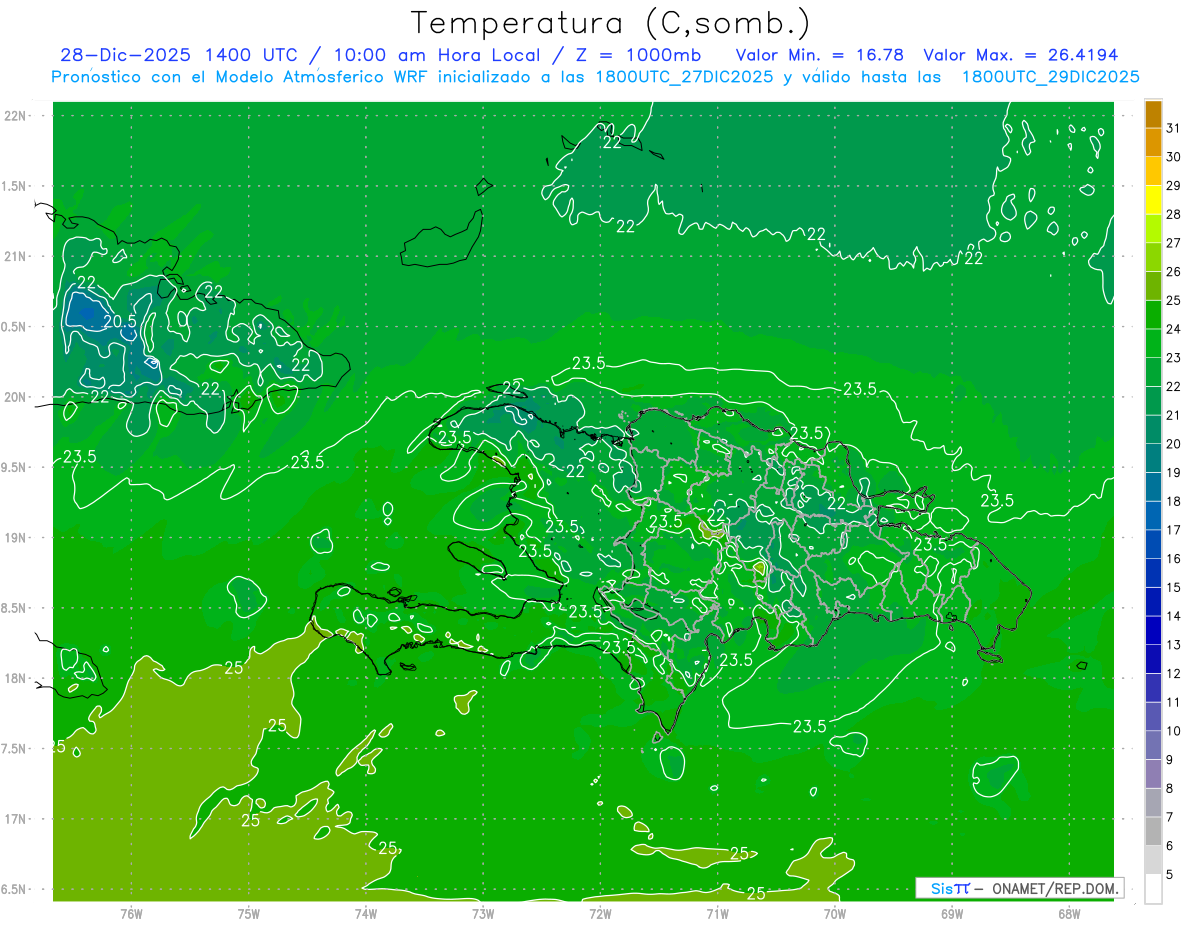Click the '76W' longitude axis label
The height and width of the screenshot is (927, 1200).
point(131,913)
